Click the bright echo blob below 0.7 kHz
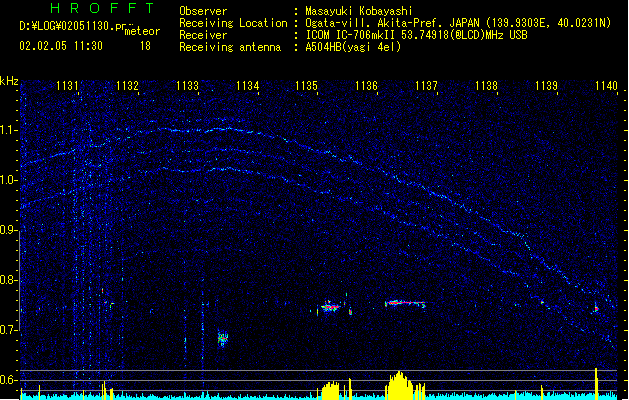629x400 pixels. [223, 338]
